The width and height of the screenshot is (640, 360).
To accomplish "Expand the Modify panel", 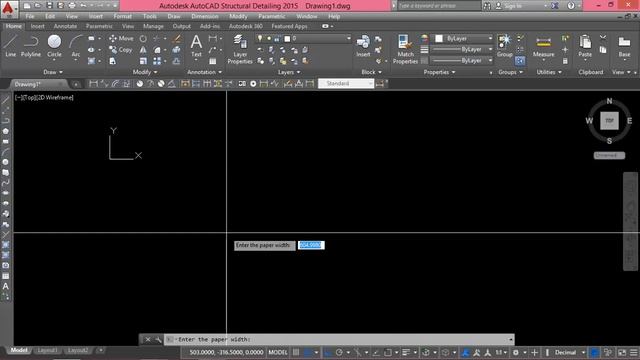I will [145, 72].
